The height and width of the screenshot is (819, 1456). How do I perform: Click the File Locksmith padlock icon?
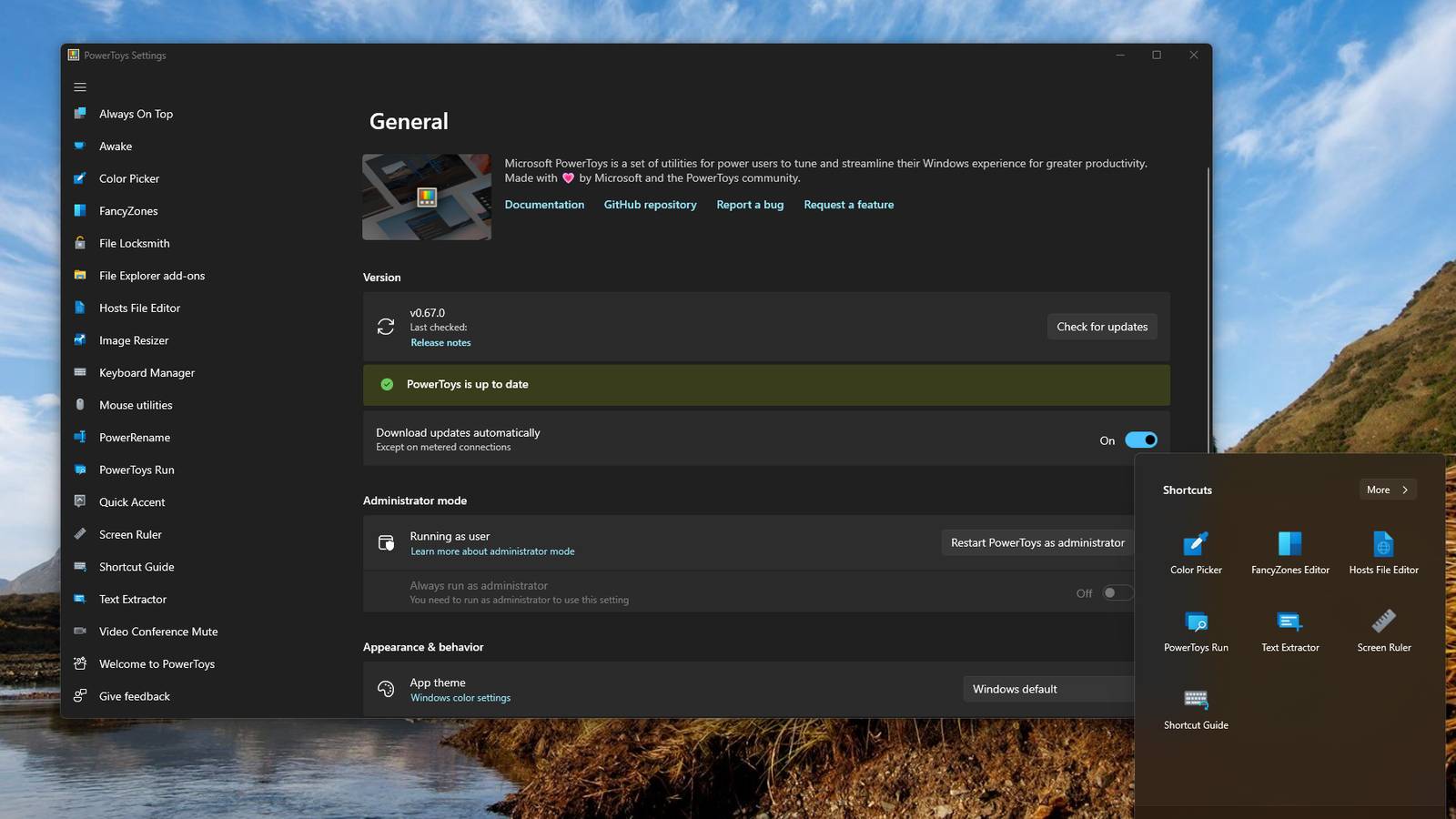point(80,243)
